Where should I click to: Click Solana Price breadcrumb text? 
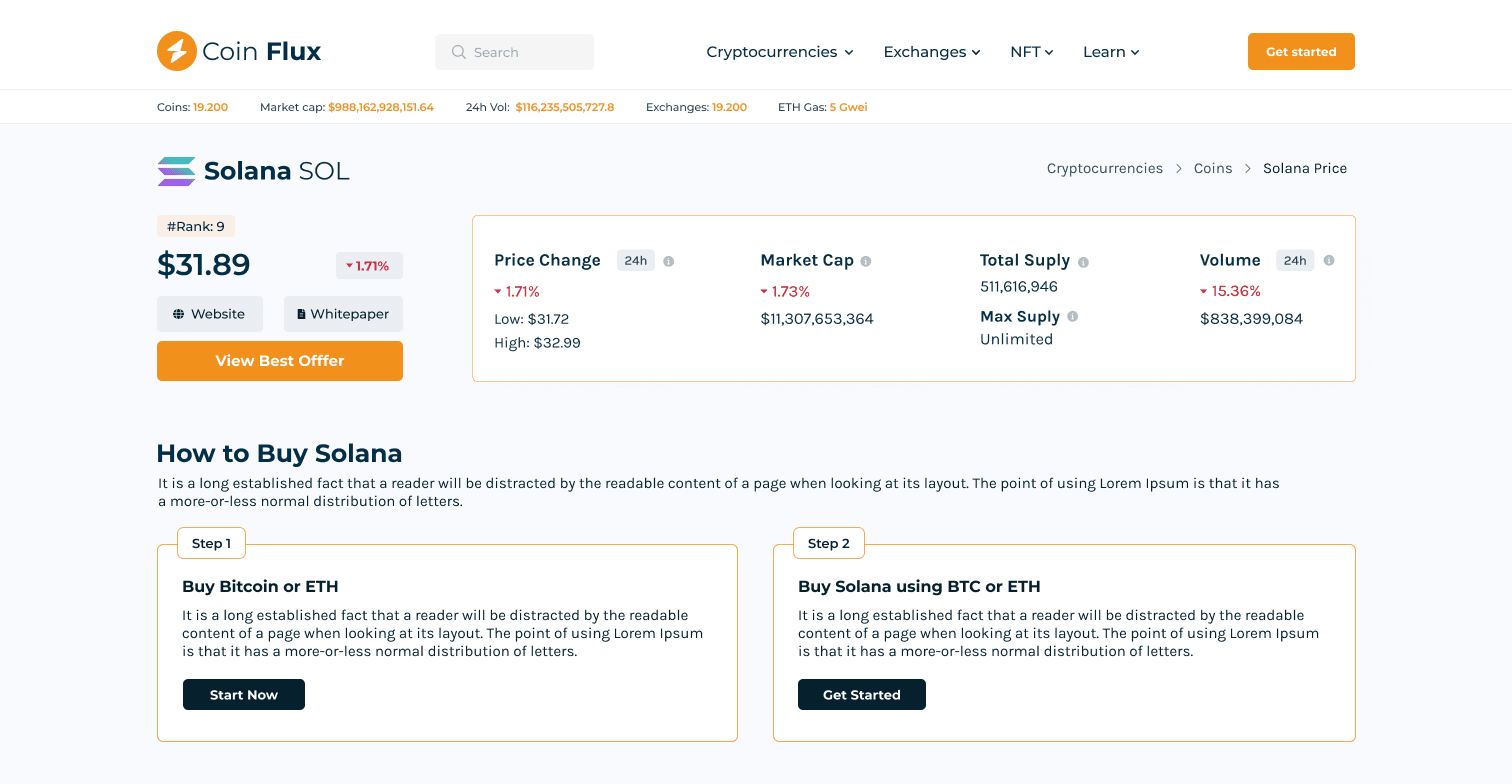pyautogui.click(x=1305, y=168)
